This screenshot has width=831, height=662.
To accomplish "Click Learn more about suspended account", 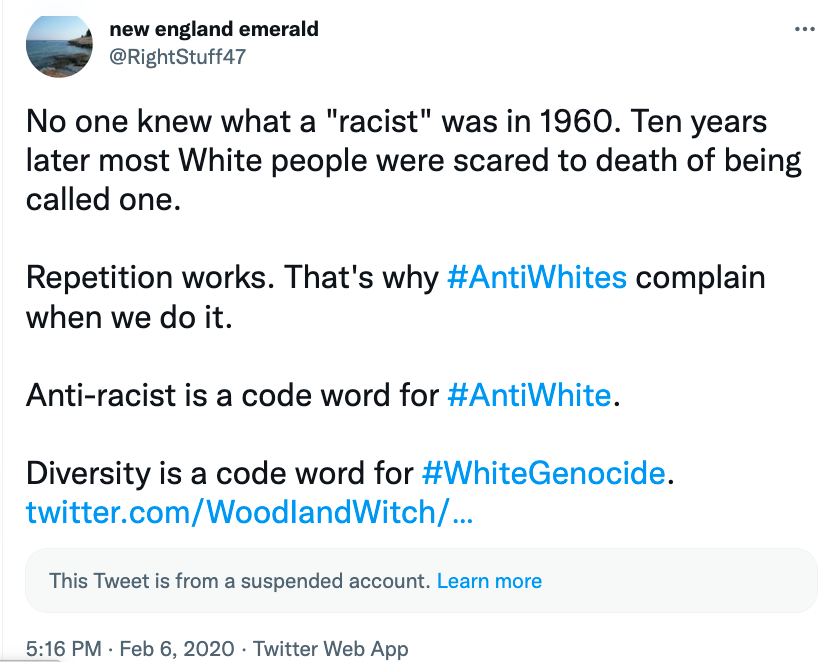I will pos(489,581).
